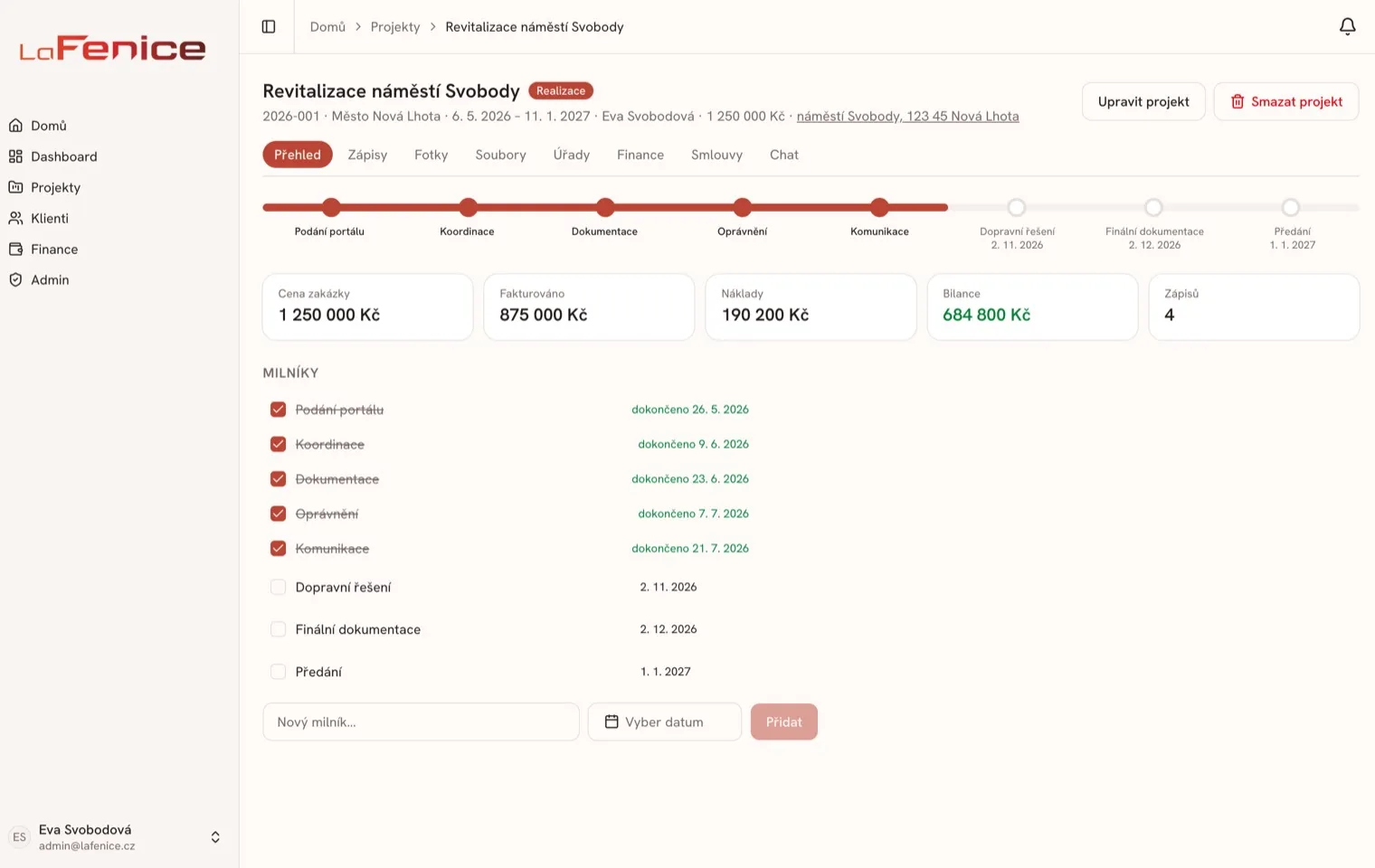1375x868 pixels.
Task: Select the Finance tab in project
Action: 640,155
